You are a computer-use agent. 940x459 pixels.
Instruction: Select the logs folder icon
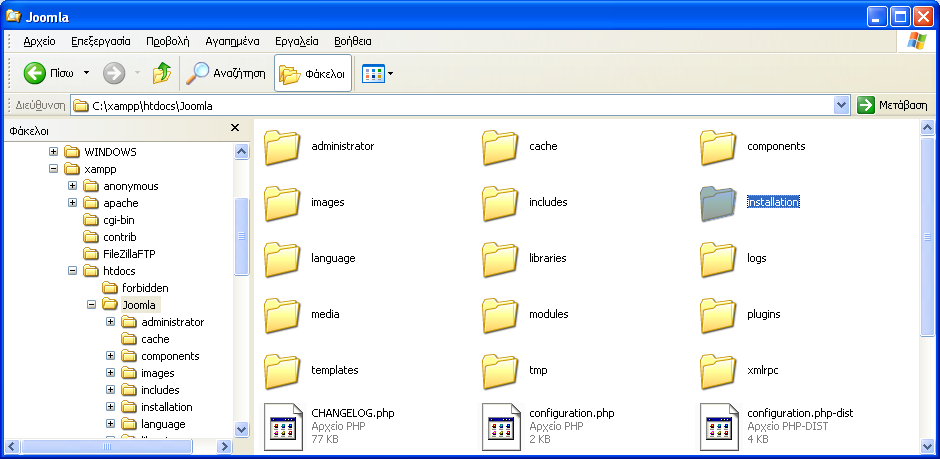pyautogui.click(x=718, y=259)
